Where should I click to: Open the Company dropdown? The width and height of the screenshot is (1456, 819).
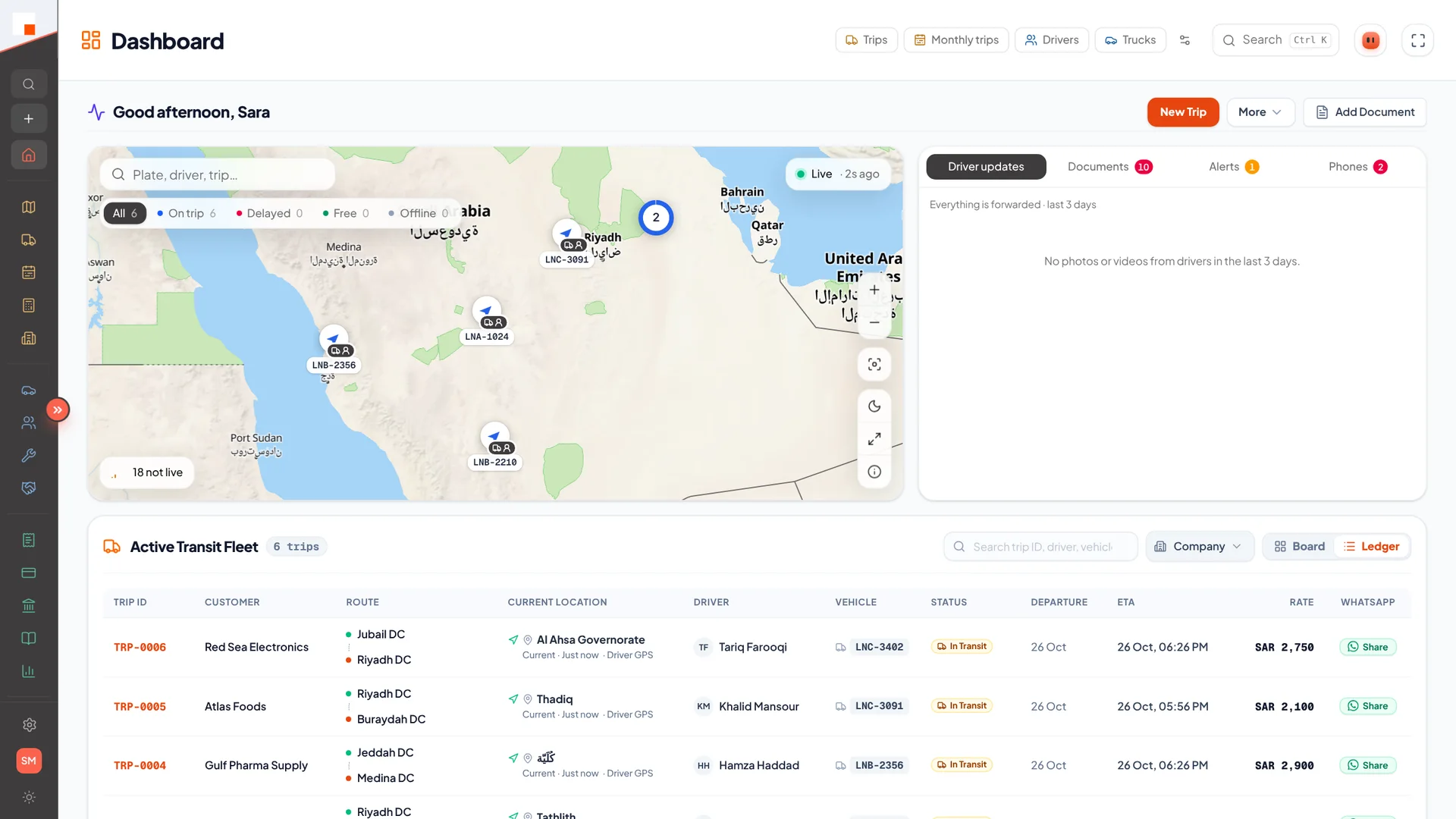(1199, 547)
